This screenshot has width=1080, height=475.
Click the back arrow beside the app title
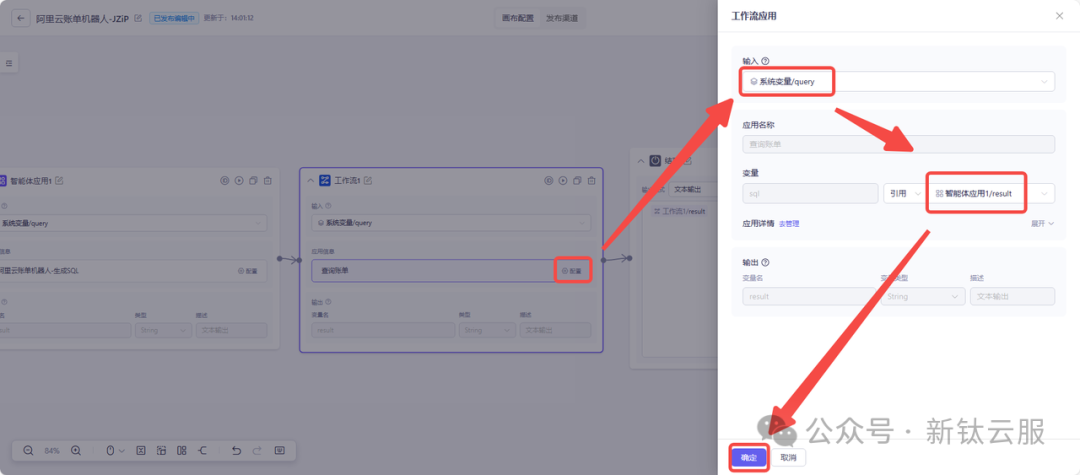(x=21, y=18)
